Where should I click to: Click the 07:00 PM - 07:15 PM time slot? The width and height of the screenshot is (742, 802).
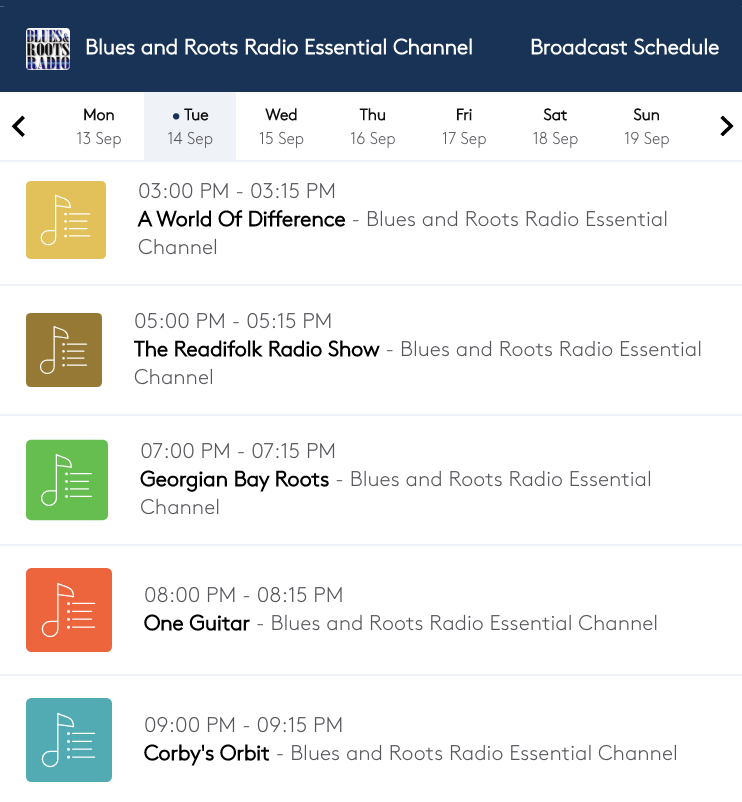(x=238, y=451)
